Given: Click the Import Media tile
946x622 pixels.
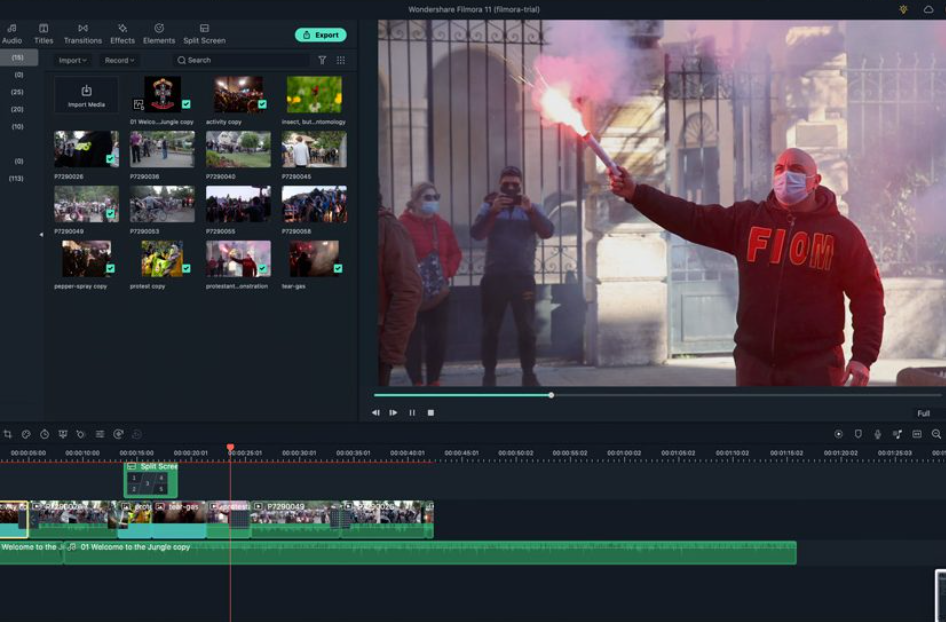Looking at the screenshot, I should 86,95.
